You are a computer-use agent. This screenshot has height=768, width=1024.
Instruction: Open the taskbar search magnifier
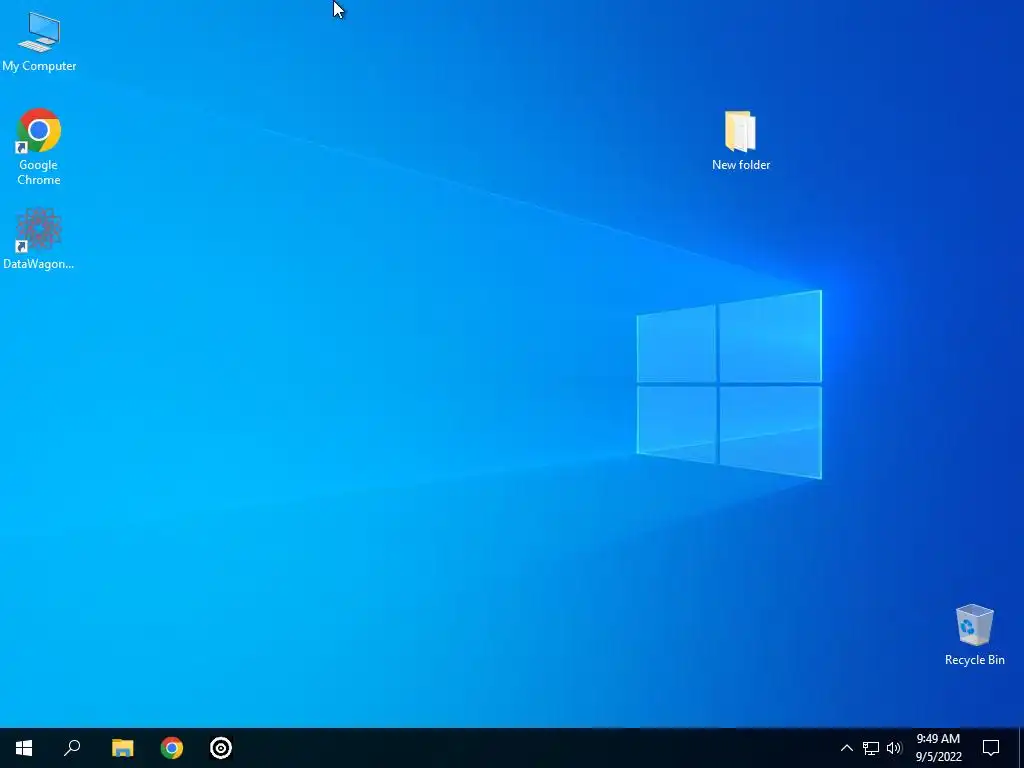[x=72, y=748]
